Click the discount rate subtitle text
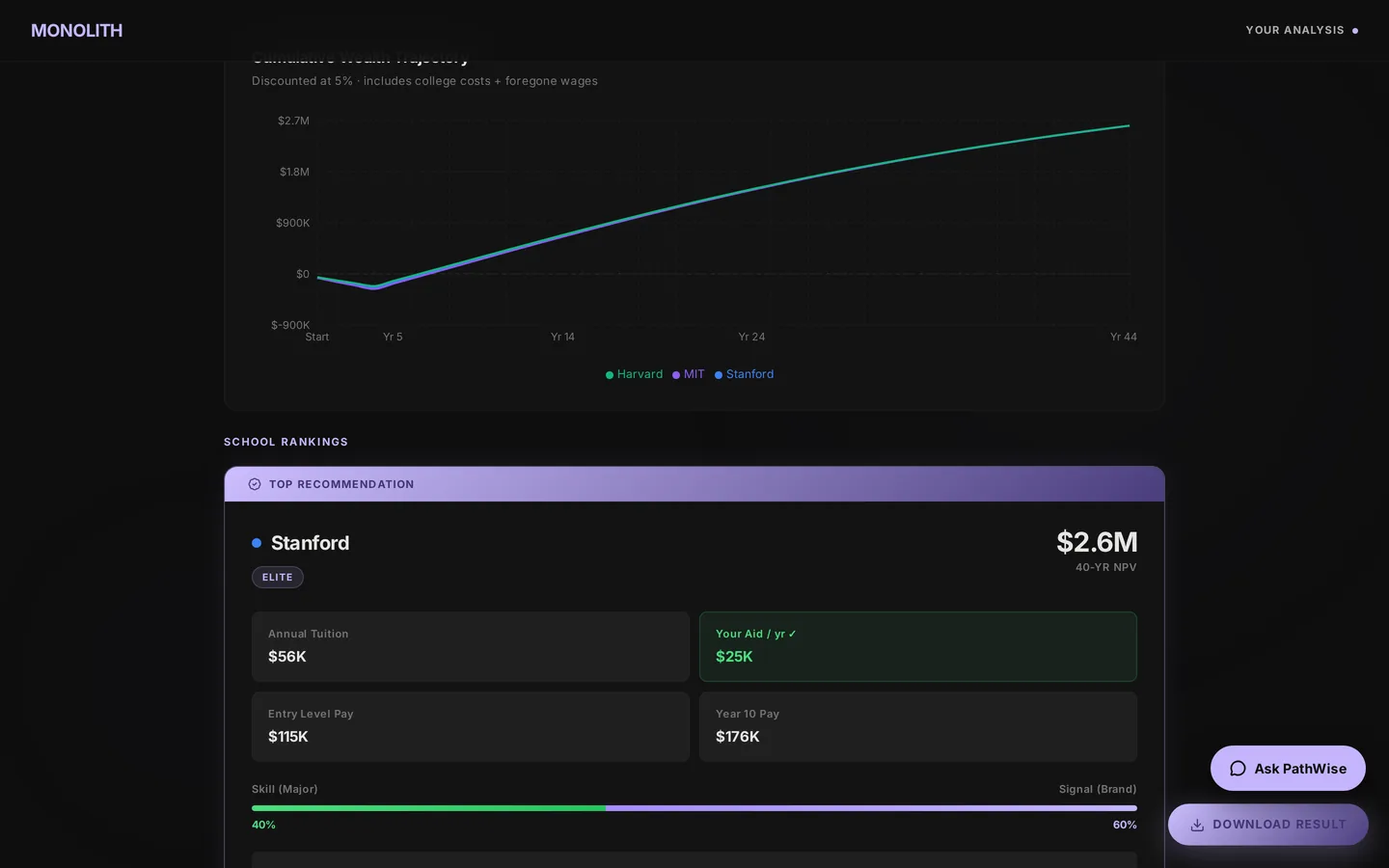The image size is (1389, 868). click(424, 81)
